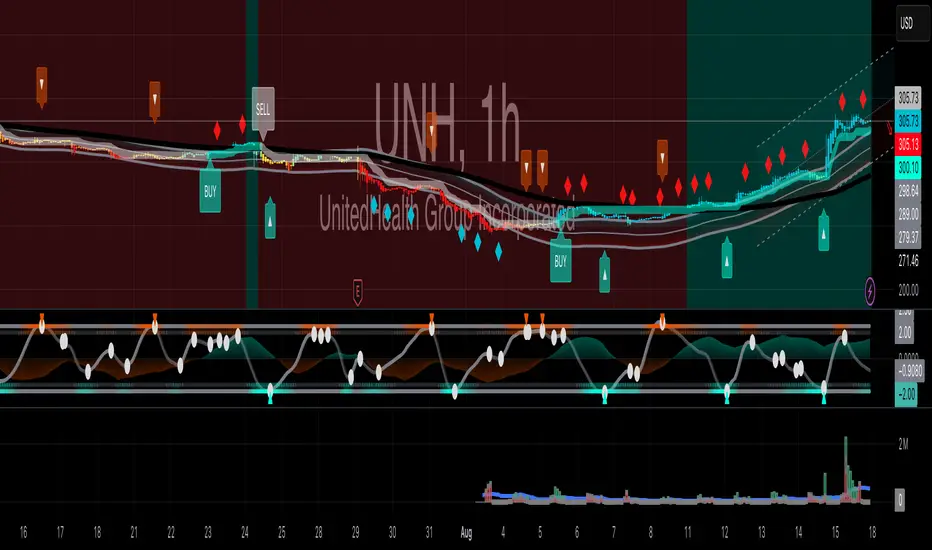Viewport: 932px width, 550px height.
Task: Click the purple lightning bolt icon
Action: point(870,292)
